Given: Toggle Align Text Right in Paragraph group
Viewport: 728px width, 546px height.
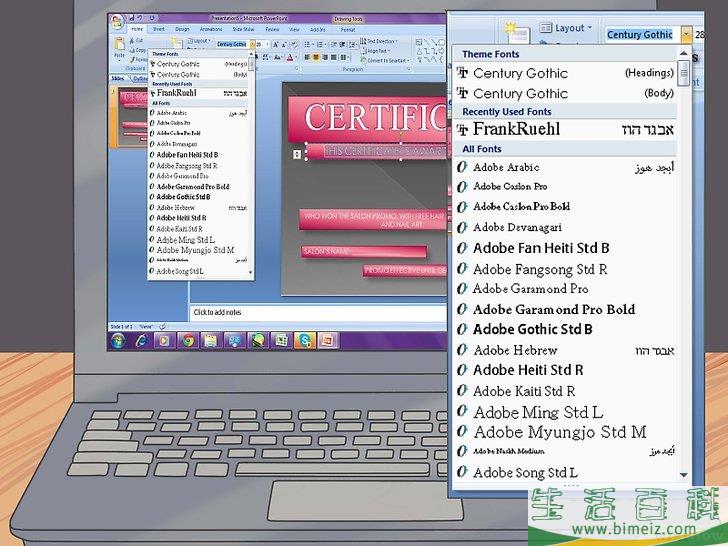Looking at the screenshot, I should point(325,57).
